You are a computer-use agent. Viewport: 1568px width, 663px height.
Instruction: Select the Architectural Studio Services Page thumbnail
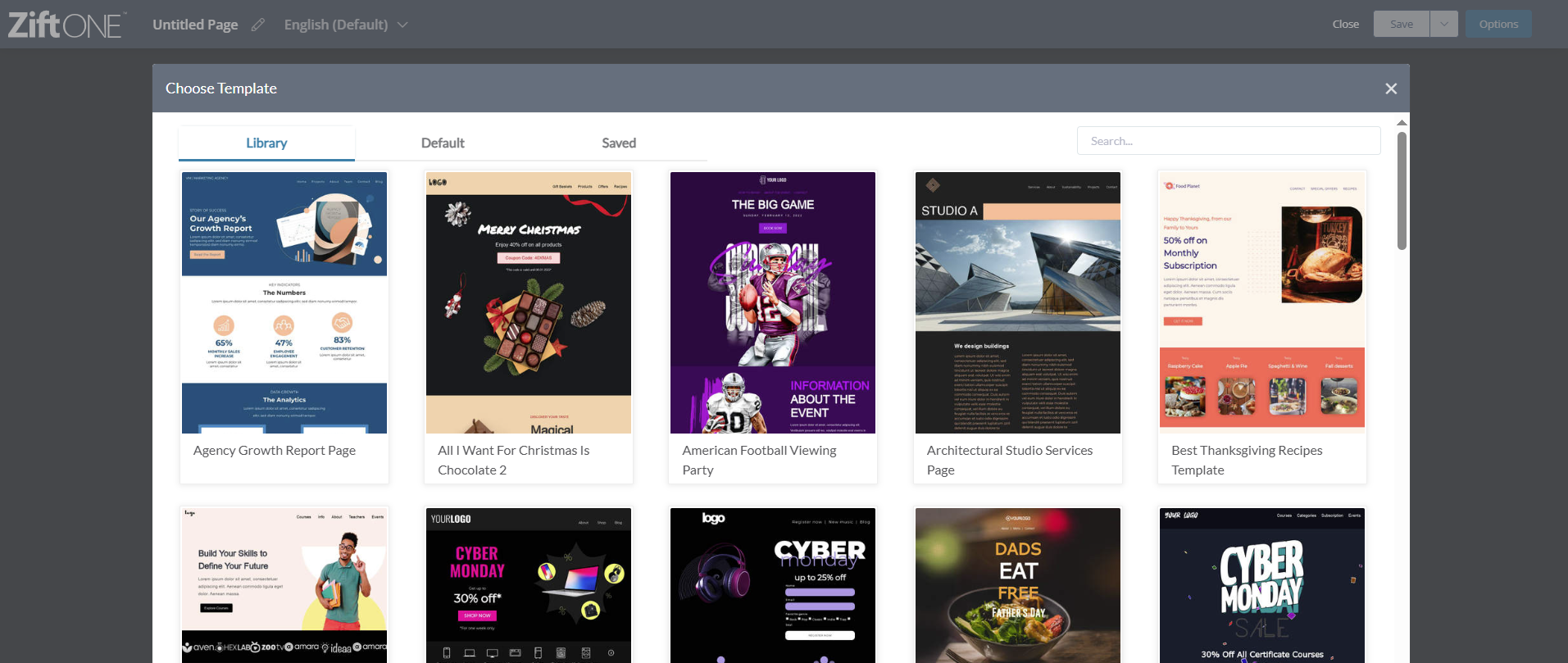pos(1018,302)
